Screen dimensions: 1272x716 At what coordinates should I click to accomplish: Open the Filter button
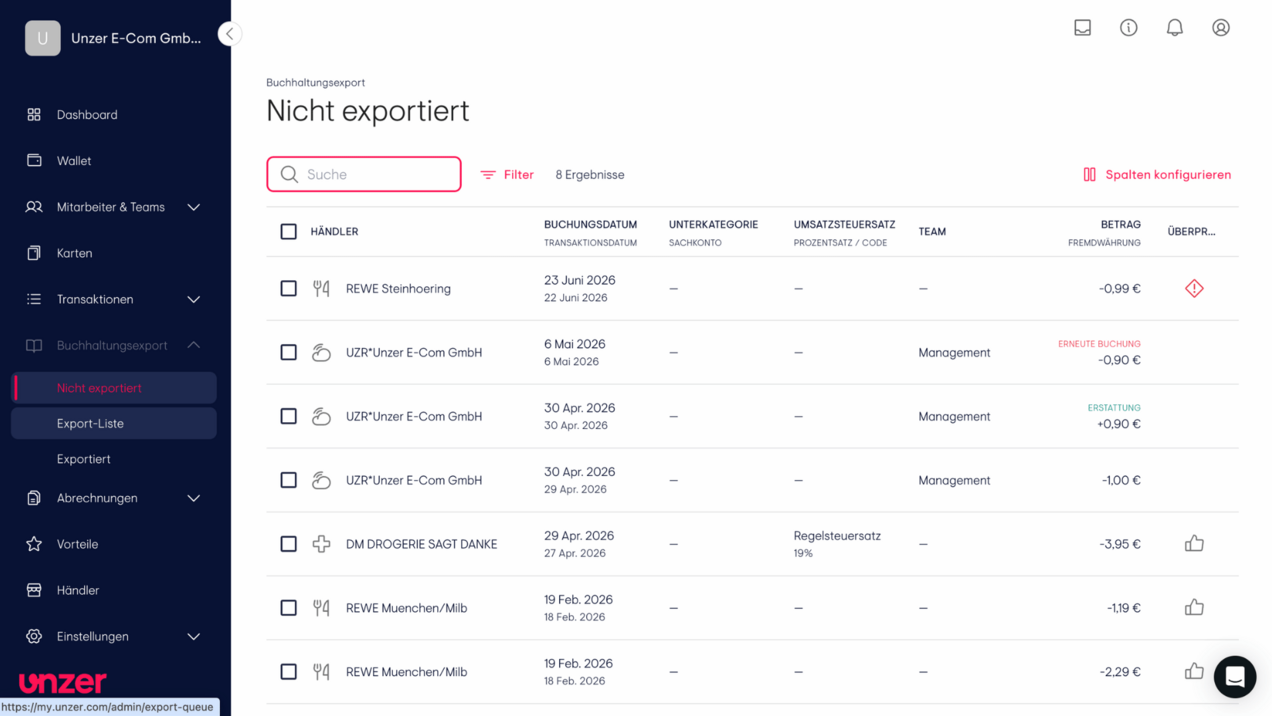[507, 174]
